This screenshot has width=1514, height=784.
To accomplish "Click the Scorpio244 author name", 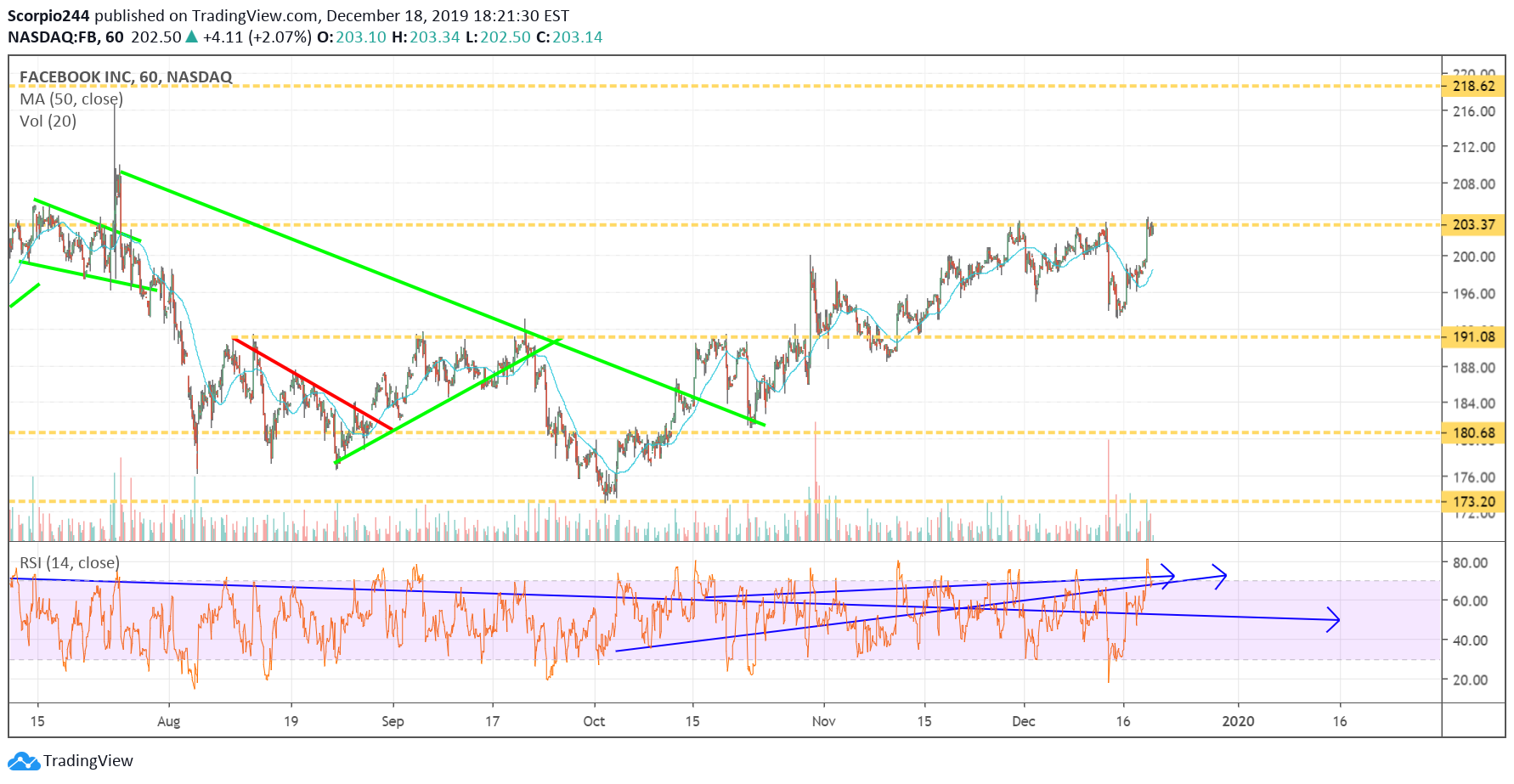I will (x=48, y=15).
